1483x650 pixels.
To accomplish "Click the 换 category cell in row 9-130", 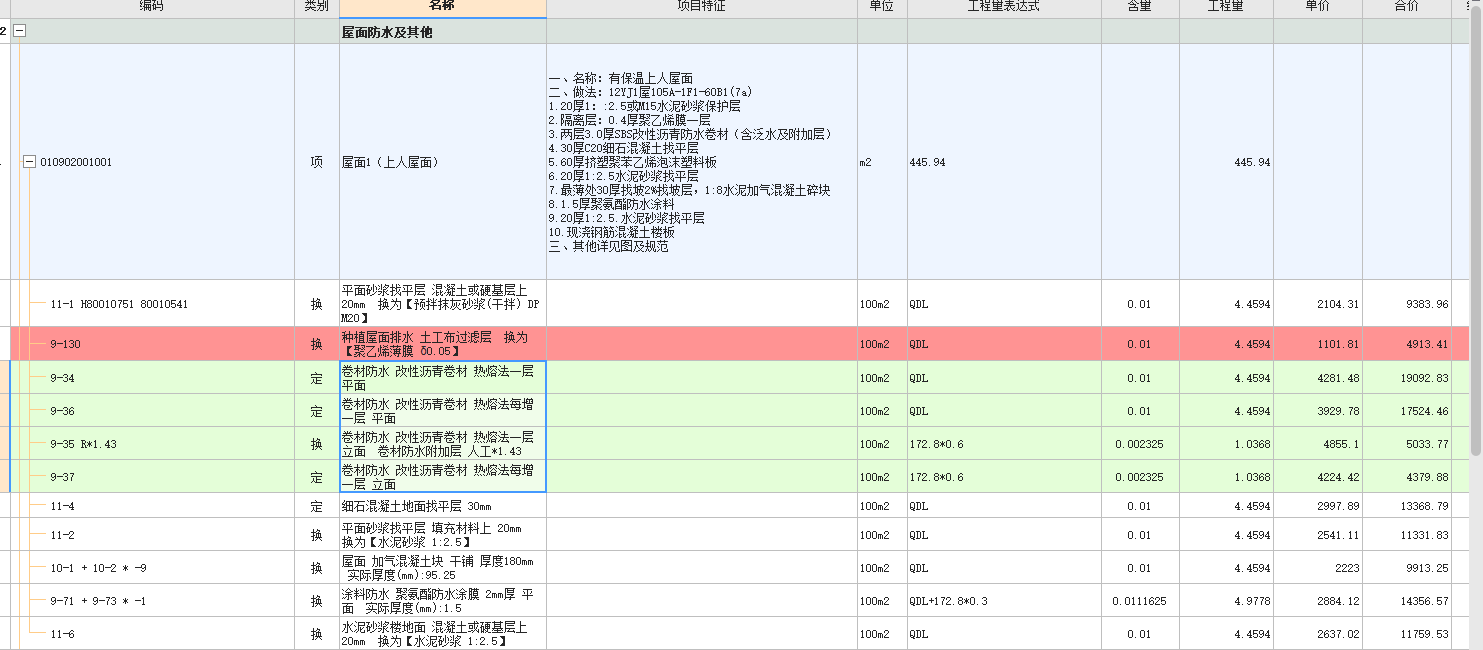I will tap(317, 344).
